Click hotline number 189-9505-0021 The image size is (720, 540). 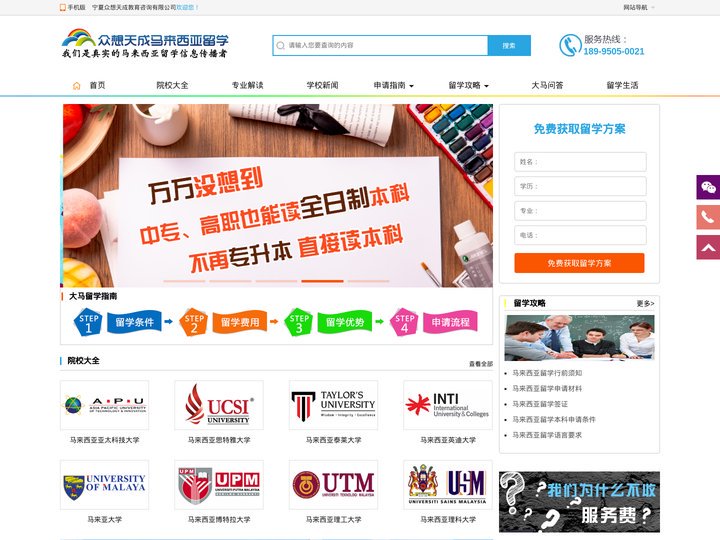(x=613, y=51)
